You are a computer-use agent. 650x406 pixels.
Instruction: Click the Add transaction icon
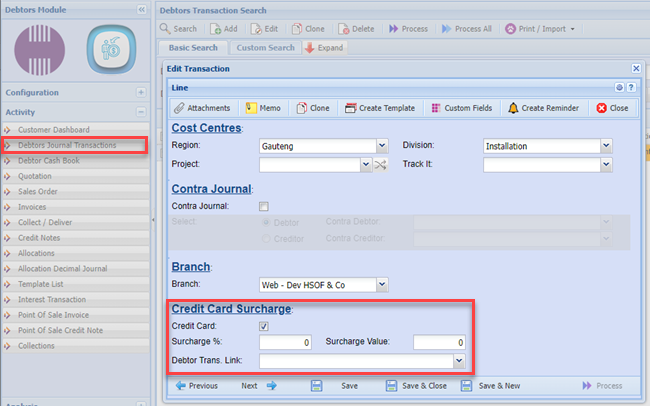(x=215, y=29)
